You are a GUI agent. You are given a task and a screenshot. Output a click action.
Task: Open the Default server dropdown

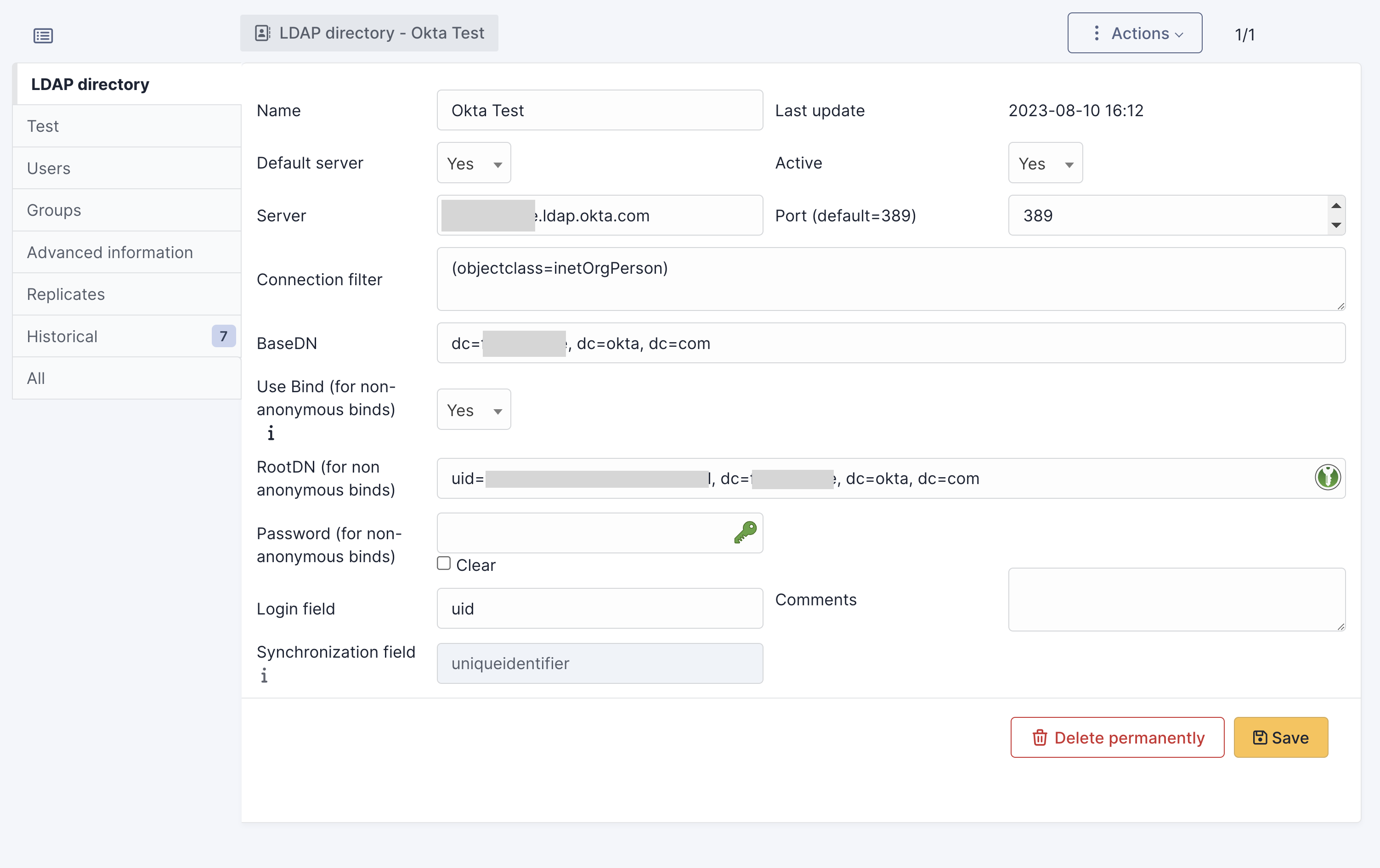coord(473,163)
